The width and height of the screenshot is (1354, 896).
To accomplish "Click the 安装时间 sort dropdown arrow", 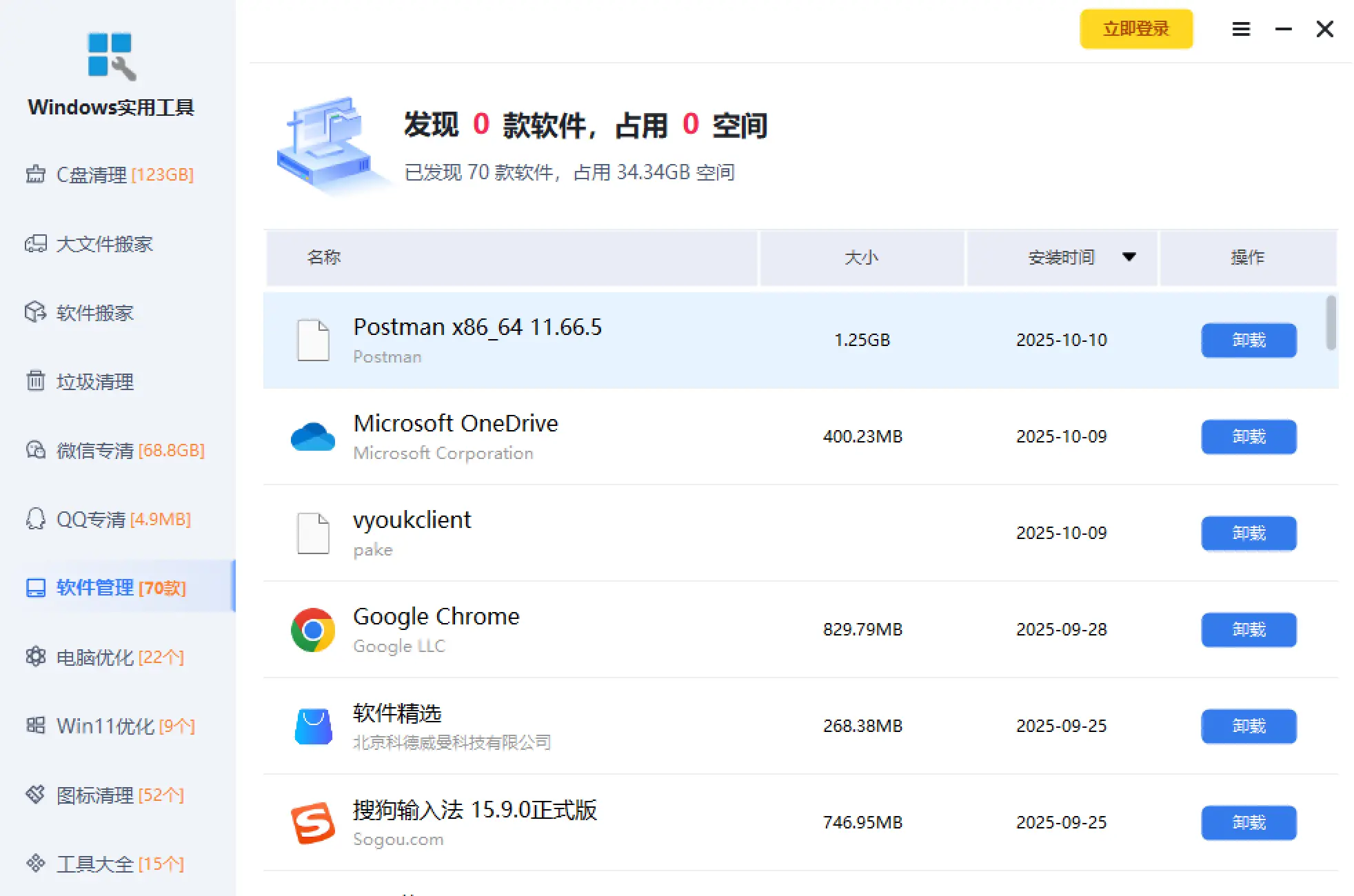I will coord(1129,257).
